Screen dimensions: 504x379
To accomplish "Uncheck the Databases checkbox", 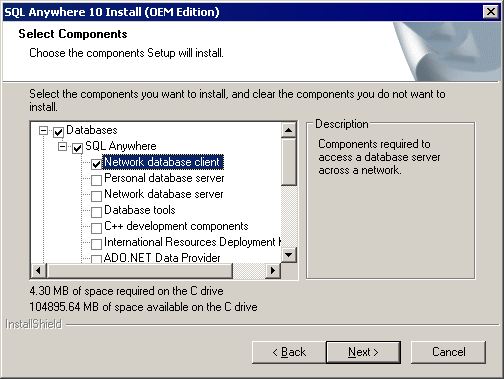I will tap(58, 132).
